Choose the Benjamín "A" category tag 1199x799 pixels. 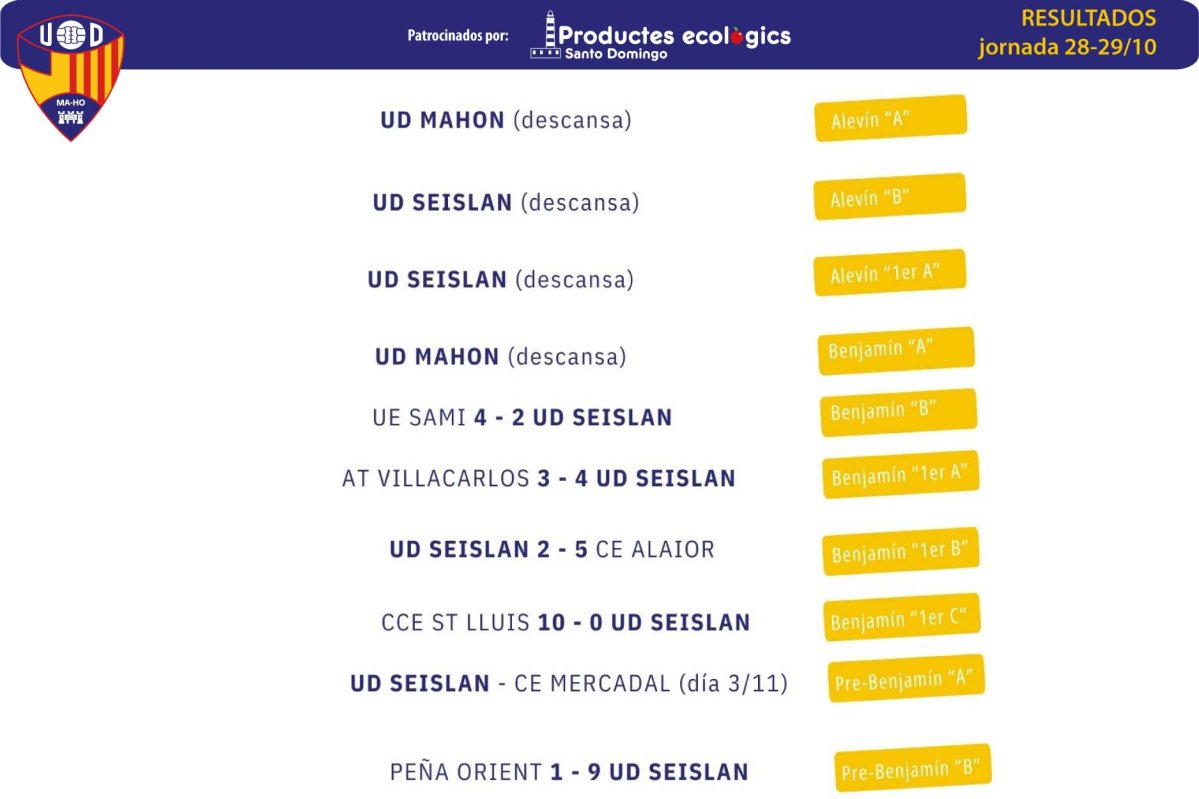point(896,351)
